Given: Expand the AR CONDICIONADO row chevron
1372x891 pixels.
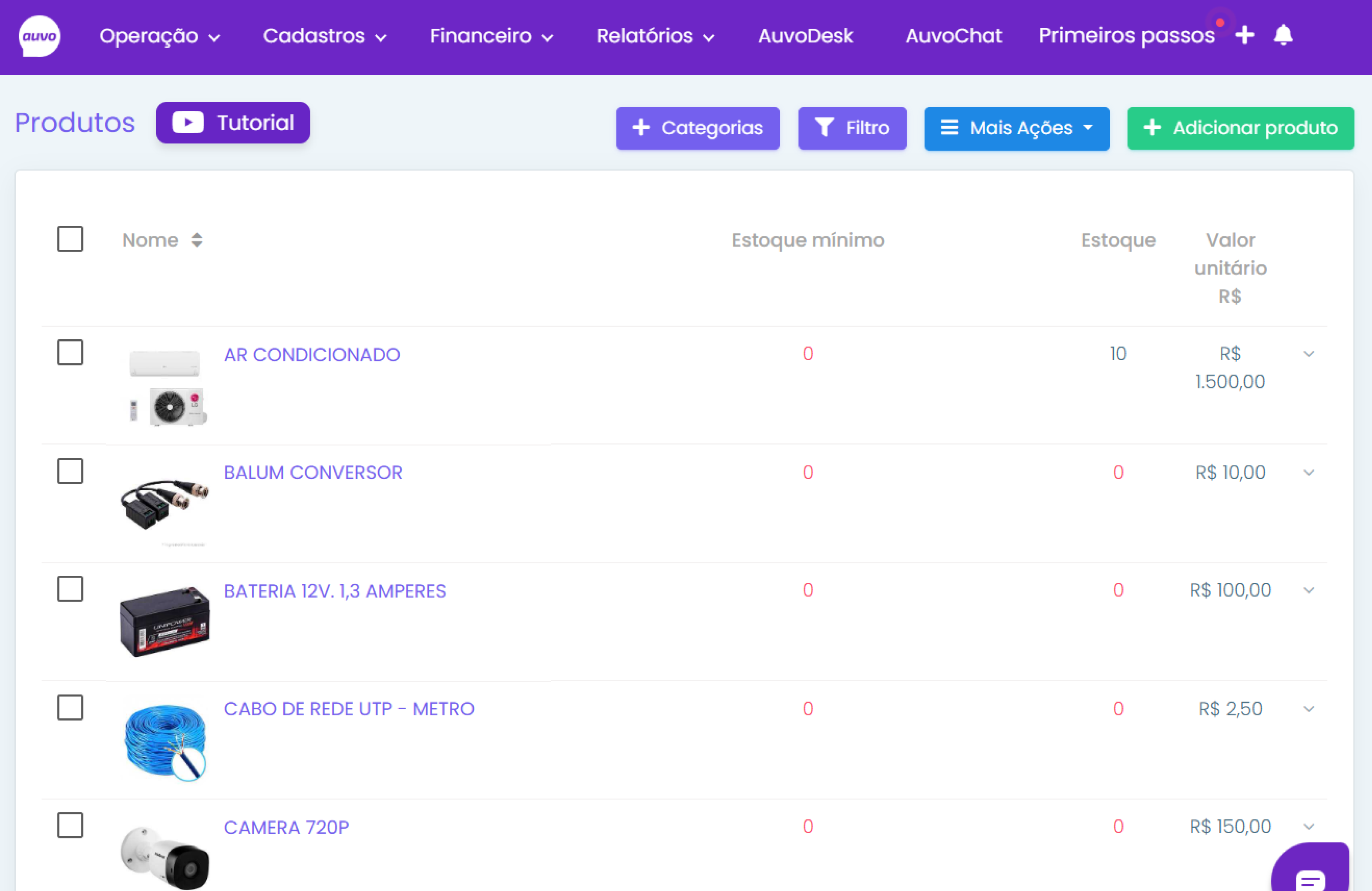Looking at the screenshot, I should click(x=1309, y=353).
